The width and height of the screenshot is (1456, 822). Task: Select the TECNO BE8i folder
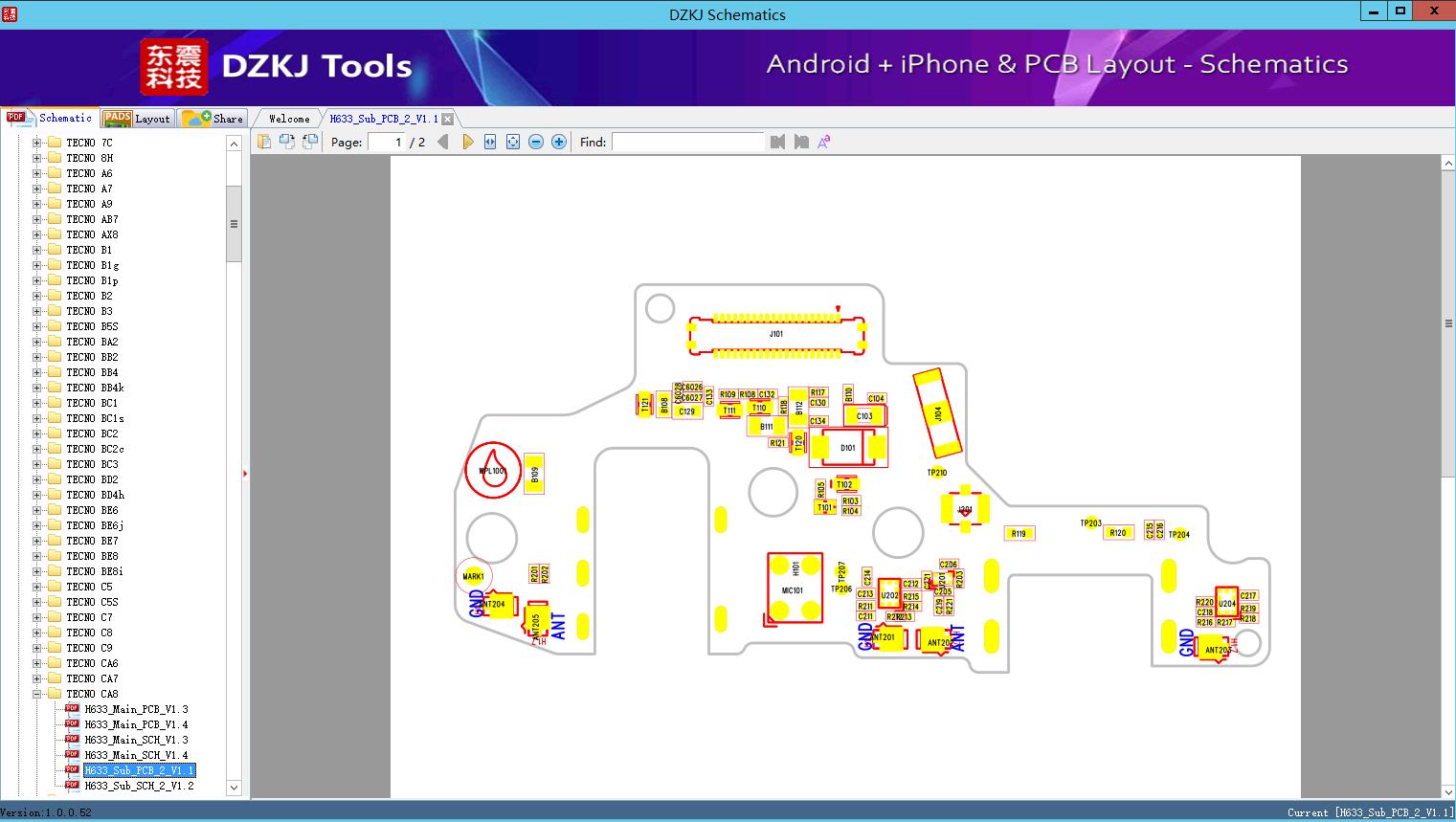pos(94,571)
